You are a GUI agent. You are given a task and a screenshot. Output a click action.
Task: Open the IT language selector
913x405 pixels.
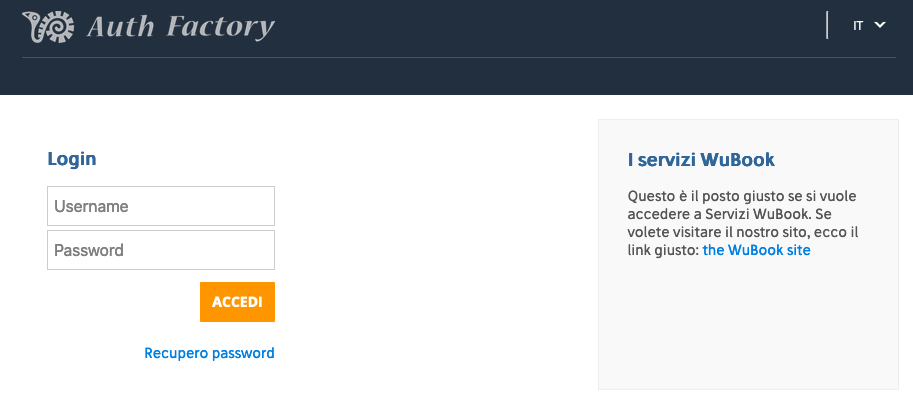[869, 26]
